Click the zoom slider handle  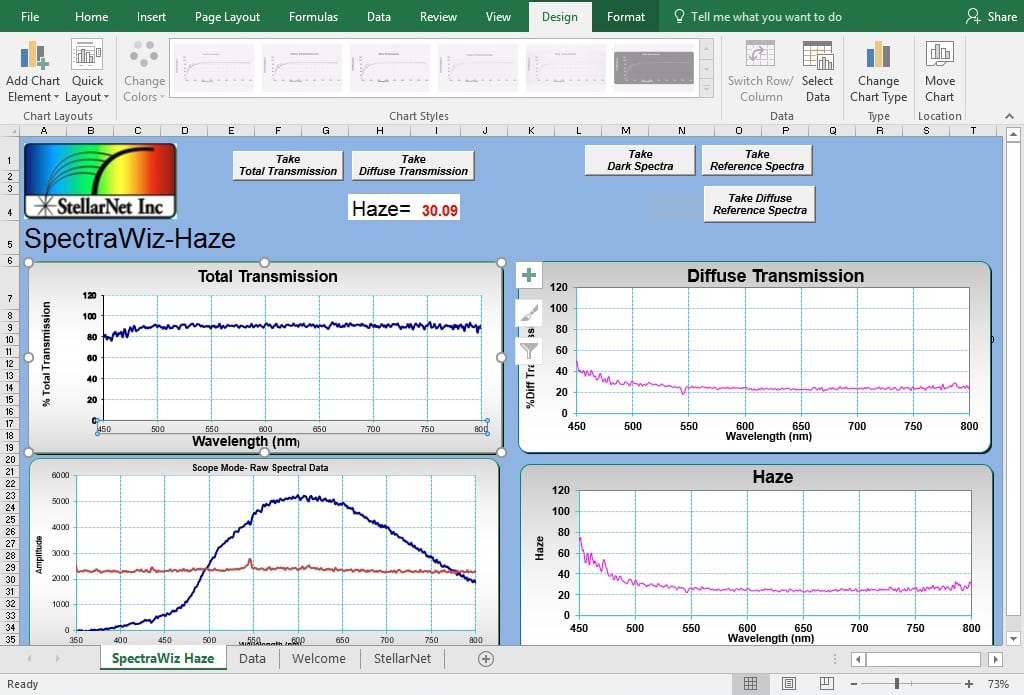tap(897, 683)
